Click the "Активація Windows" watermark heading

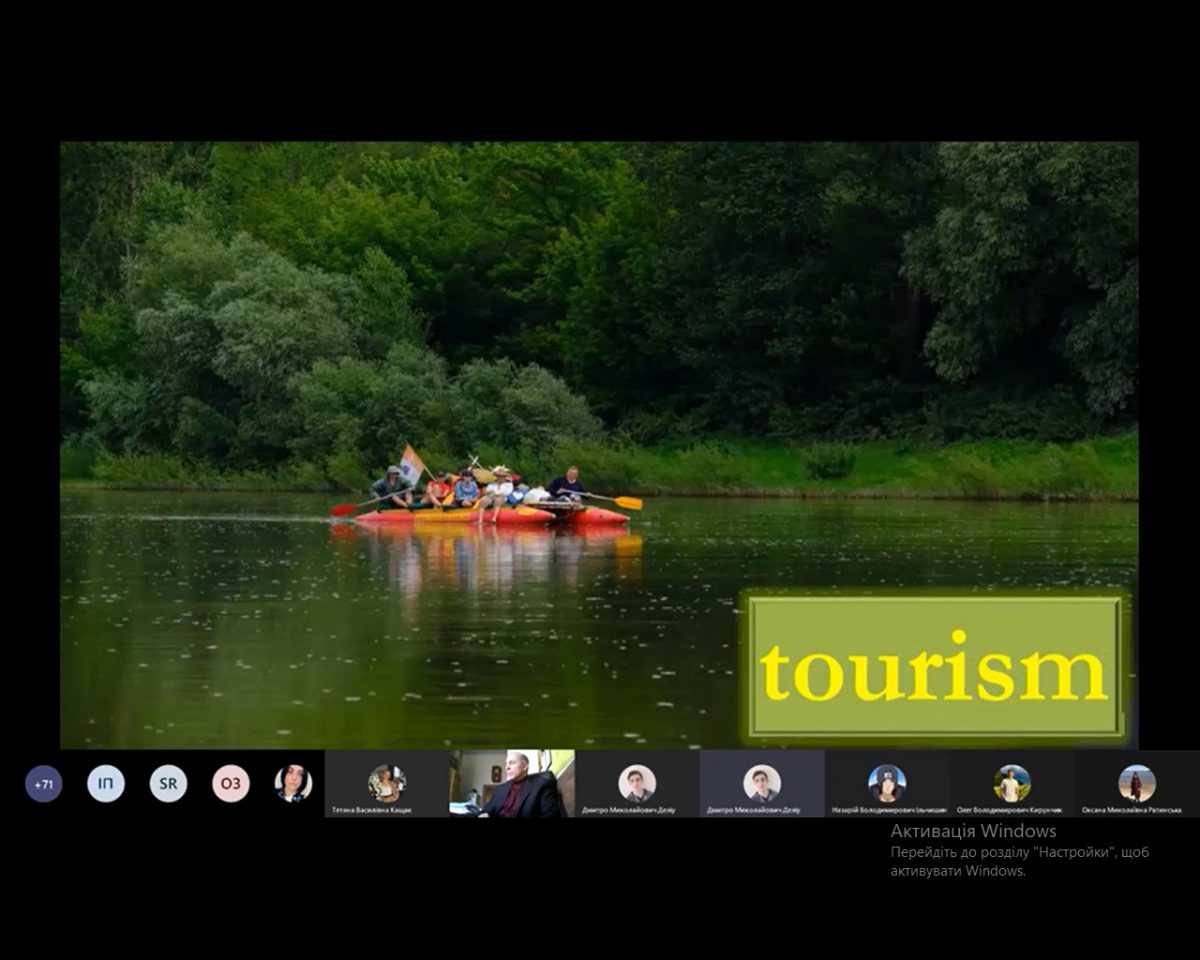tap(973, 831)
